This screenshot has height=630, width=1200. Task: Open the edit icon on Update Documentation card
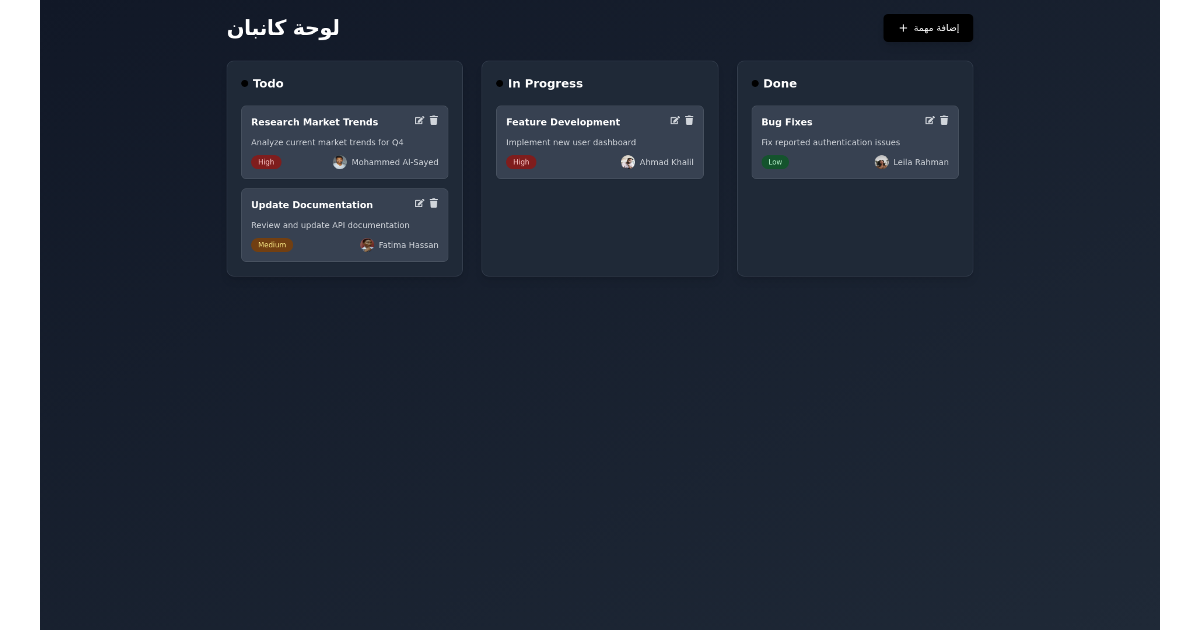click(x=420, y=203)
